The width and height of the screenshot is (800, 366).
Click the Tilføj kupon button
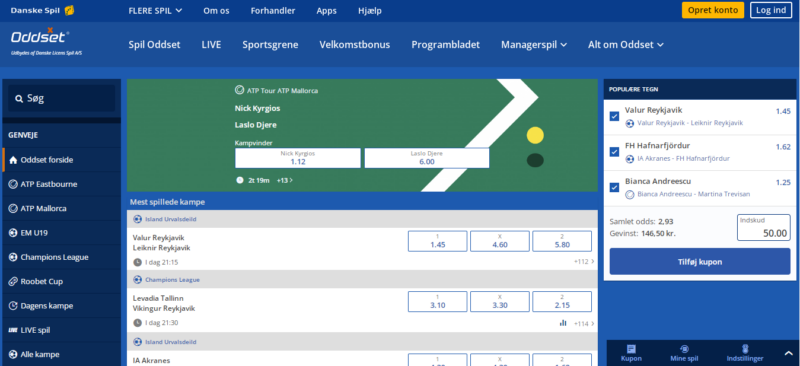point(699,262)
